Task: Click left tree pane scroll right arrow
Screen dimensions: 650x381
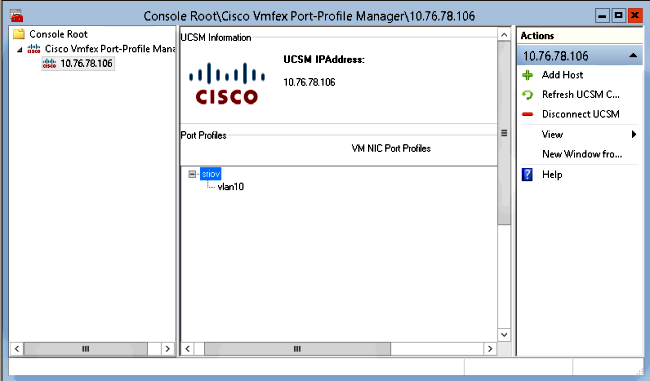Action: (167, 349)
